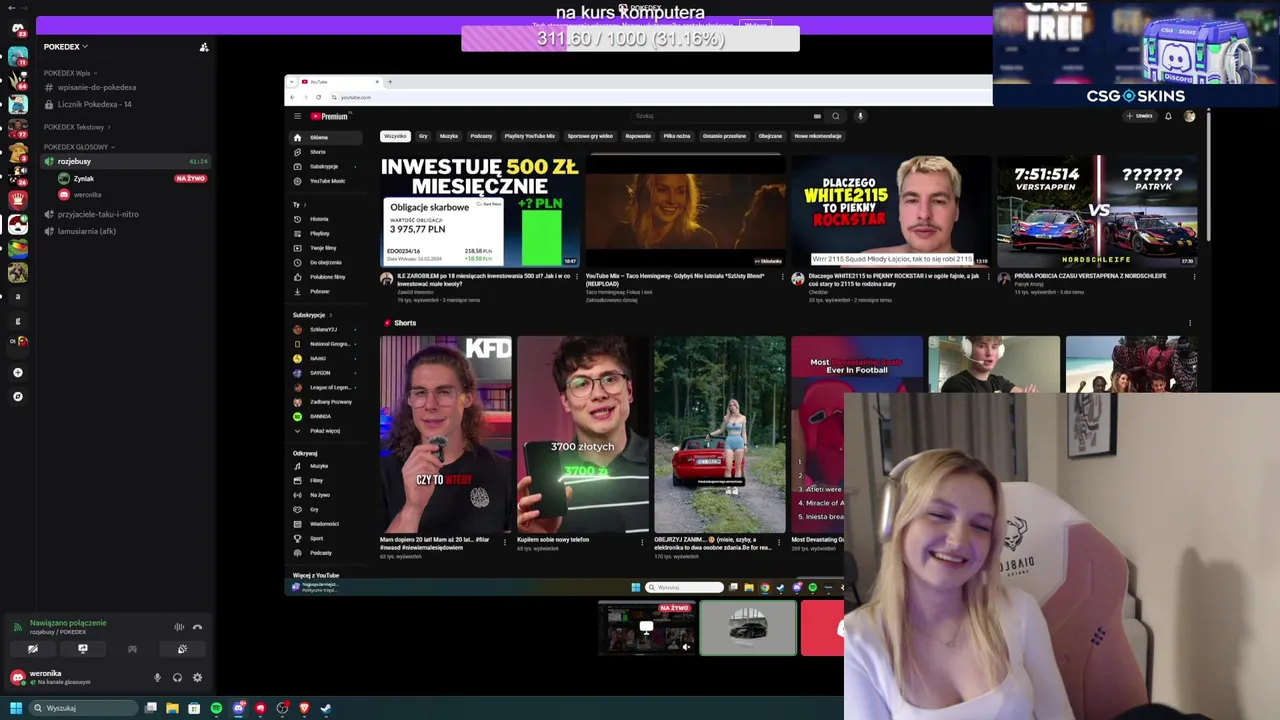Join the przyjaciele-taku-i-nitro voice channel

pyautogui.click(x=98, y=214)
